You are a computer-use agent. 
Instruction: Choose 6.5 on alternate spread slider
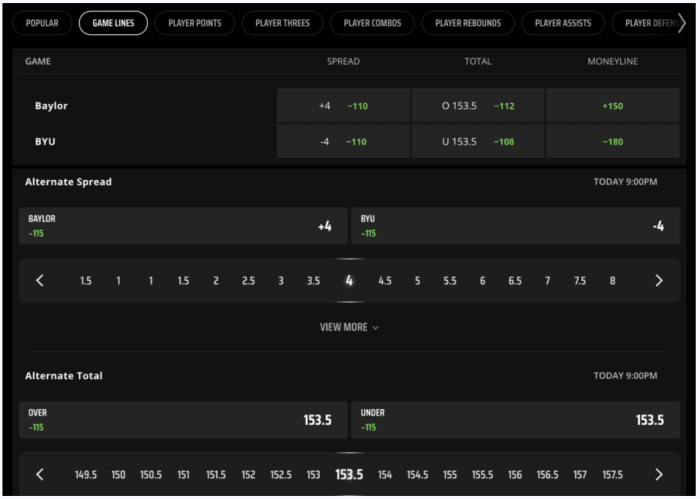coord(515,281)
